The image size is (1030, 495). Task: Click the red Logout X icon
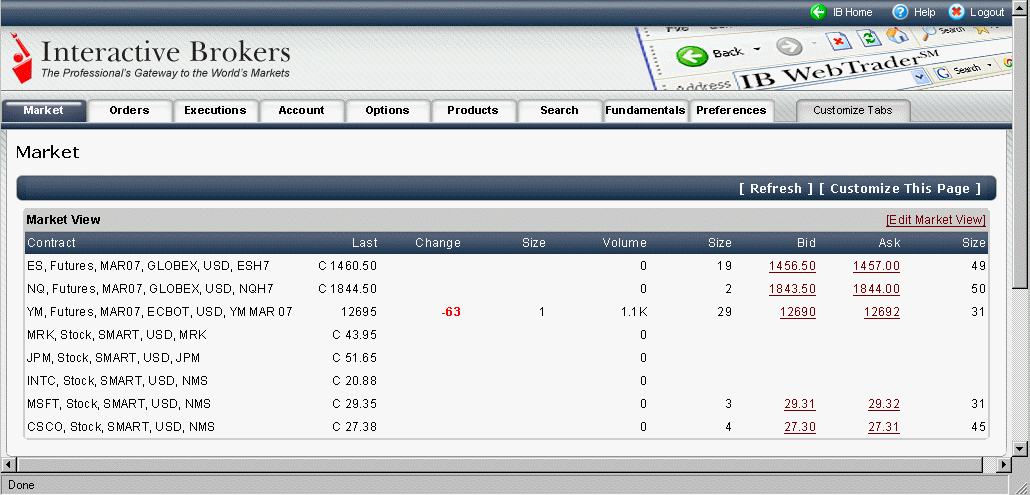click(x=956, y=12)
